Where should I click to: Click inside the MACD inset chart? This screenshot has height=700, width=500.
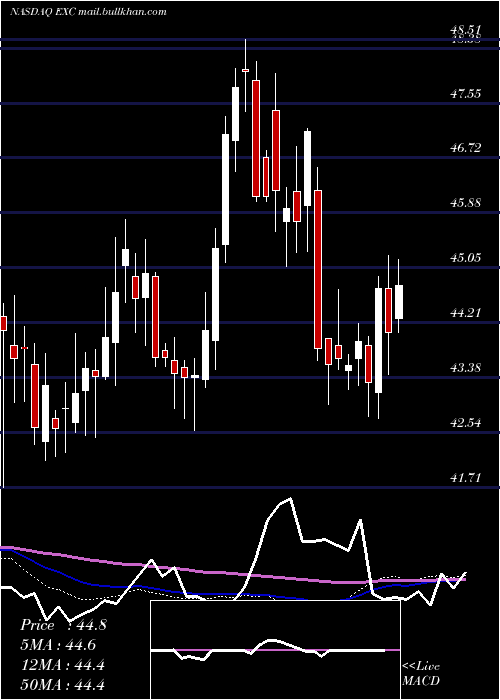tap(275, 650)
